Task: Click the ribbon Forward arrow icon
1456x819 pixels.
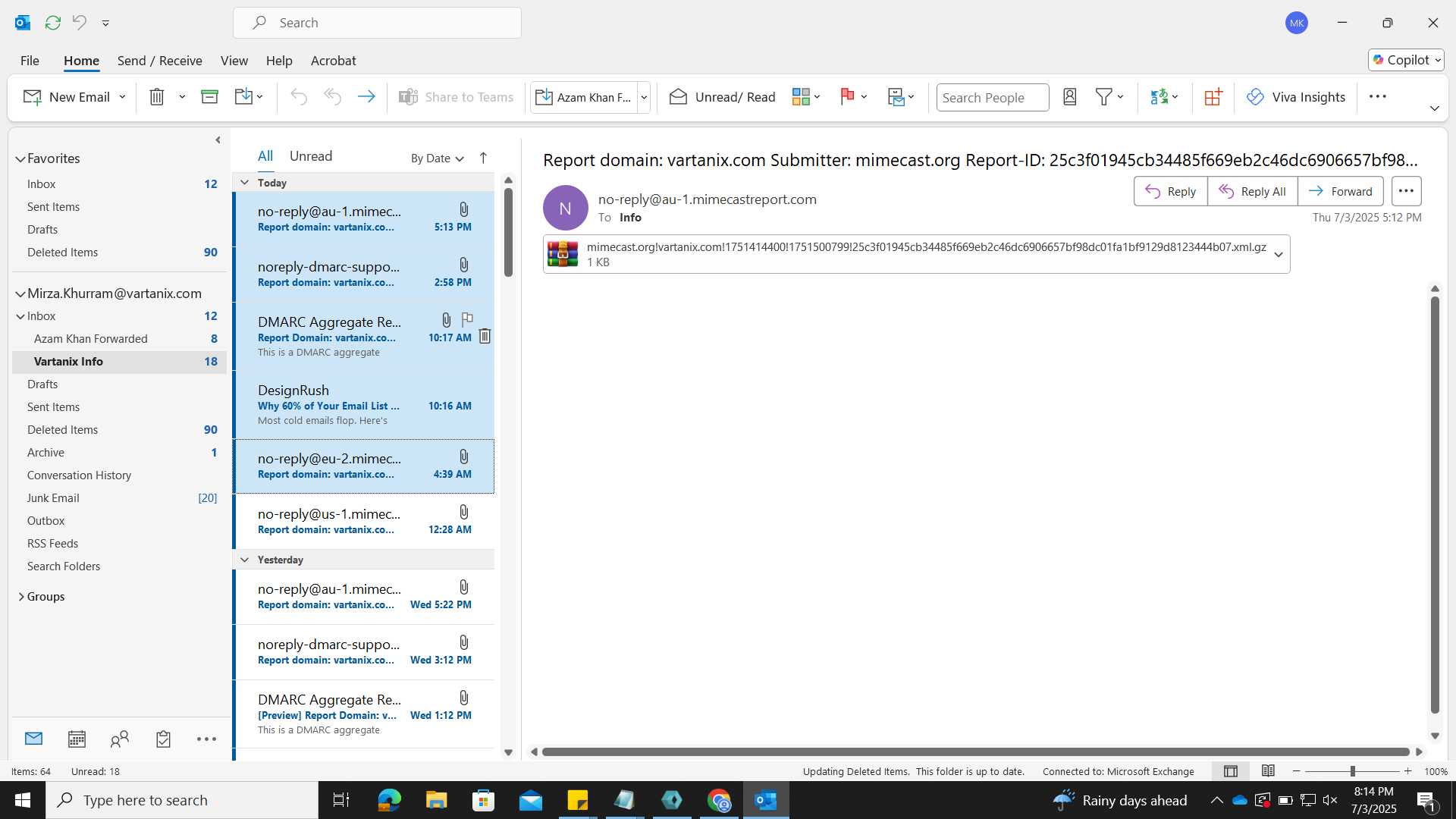Action: pyautogui.click(x=366, y=97)
